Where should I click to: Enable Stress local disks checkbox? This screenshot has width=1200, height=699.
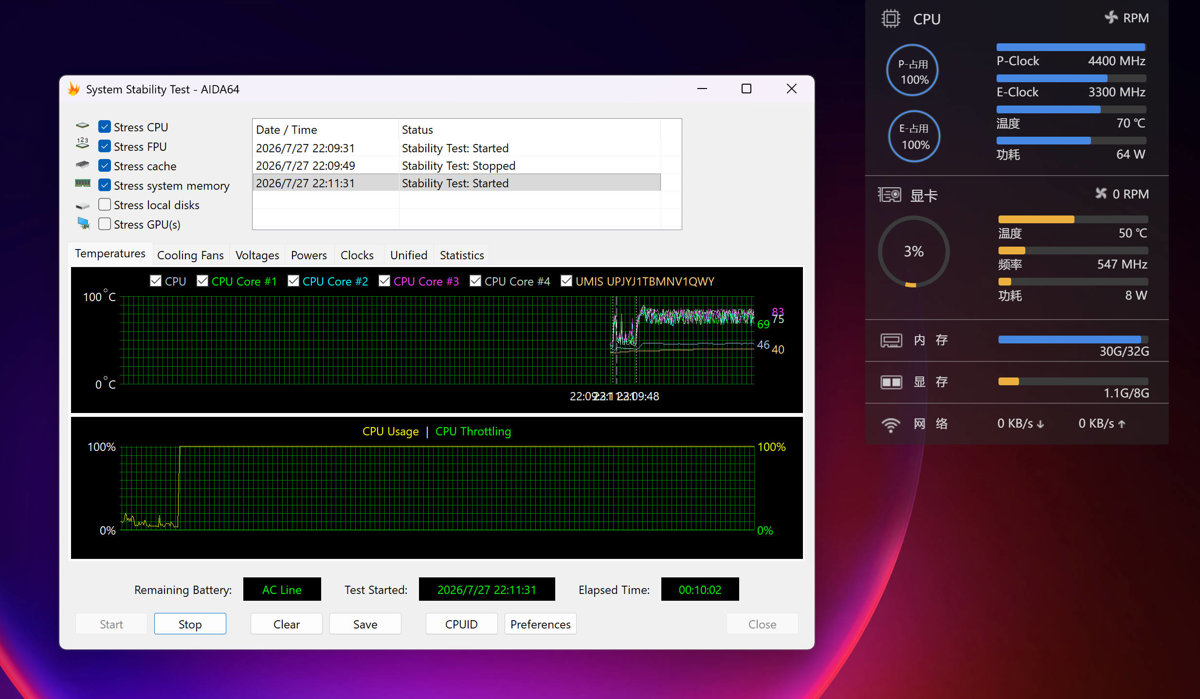coord(104,205)
